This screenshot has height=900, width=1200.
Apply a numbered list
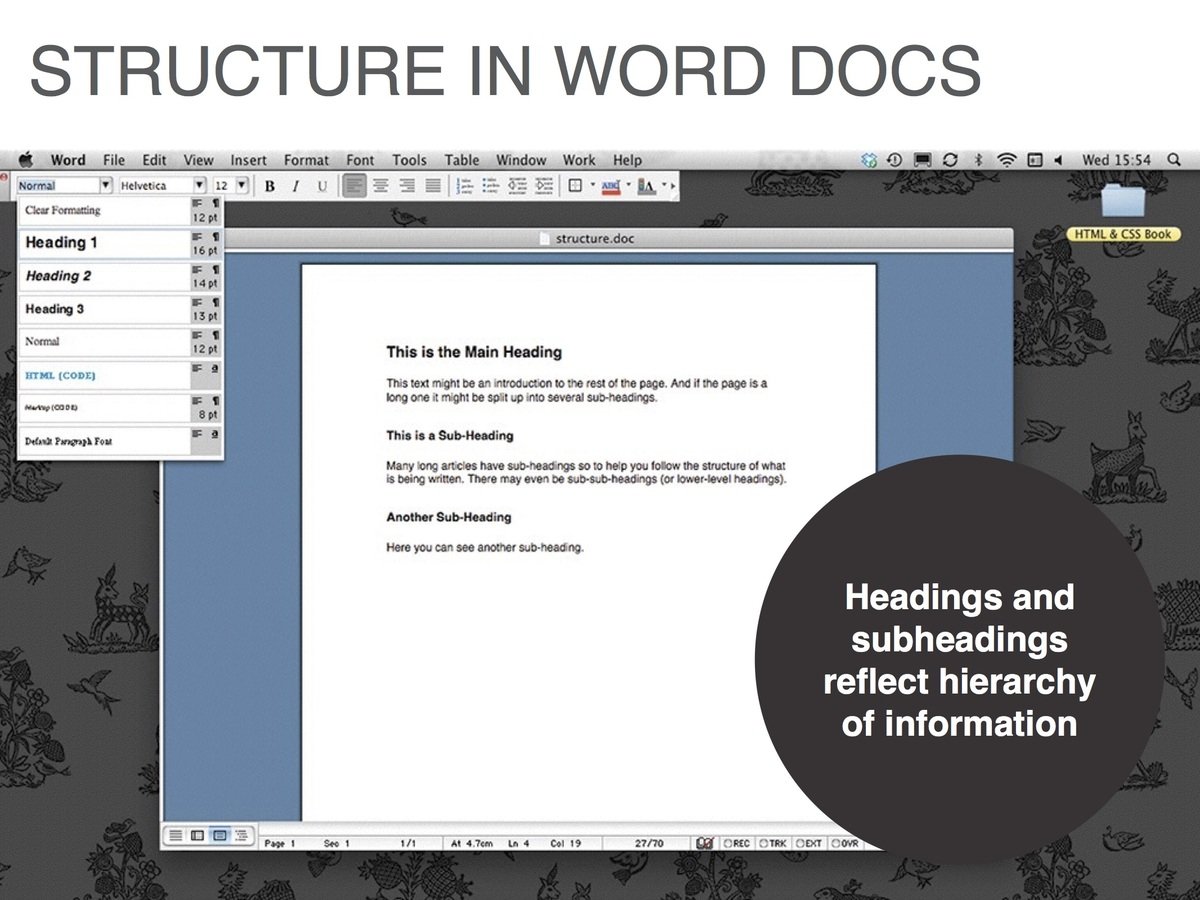click(x=465, y=186)
